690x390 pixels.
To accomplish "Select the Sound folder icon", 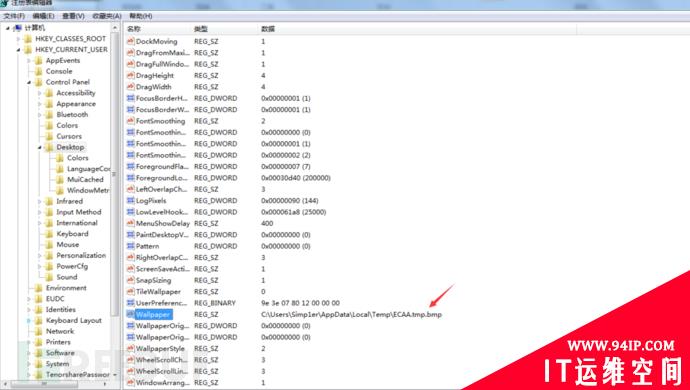I will point(49,277).
